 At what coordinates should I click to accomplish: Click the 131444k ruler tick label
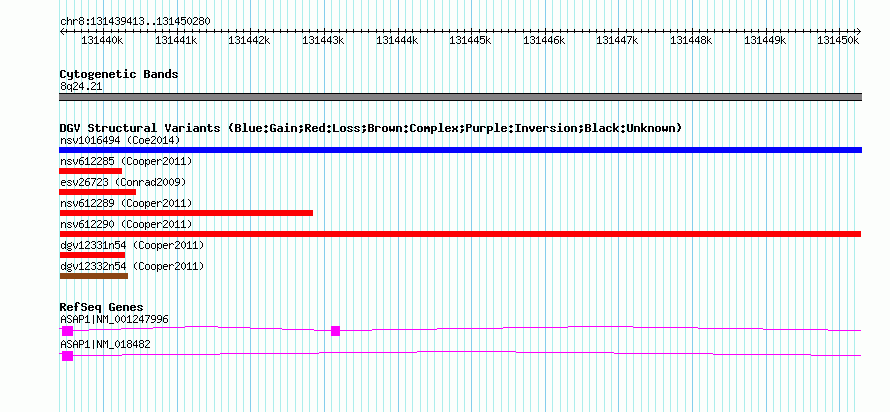click(x=397, y=40)
